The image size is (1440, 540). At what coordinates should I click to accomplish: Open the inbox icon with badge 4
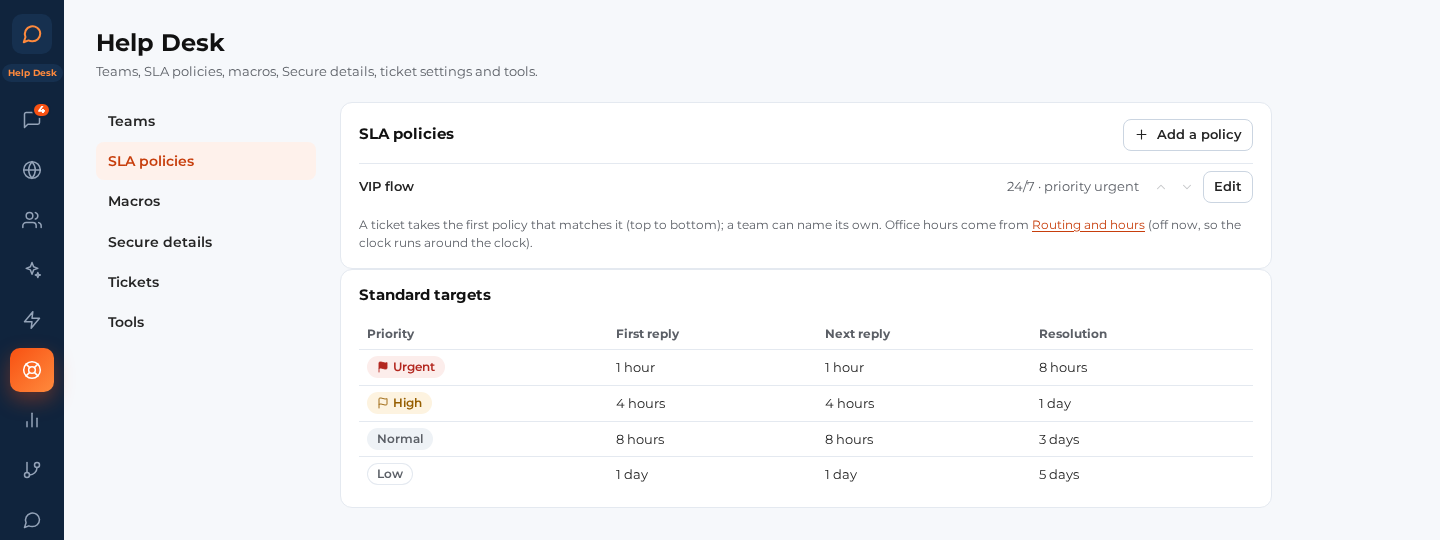pyautogui.click(x=32, y=120)
